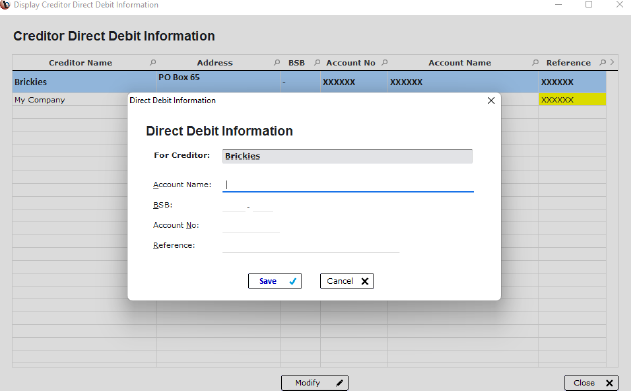Viewport: 631px width, 391px height.
Task: Click the PO Box 65 address cell
Action: 218,82
